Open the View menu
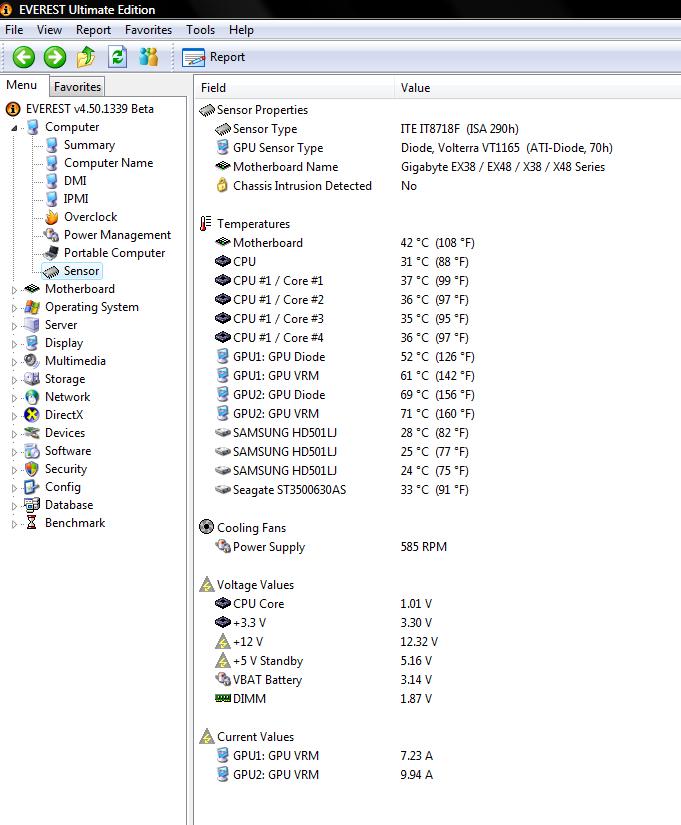This screenshot has width=681, height=825. (49, 30)
